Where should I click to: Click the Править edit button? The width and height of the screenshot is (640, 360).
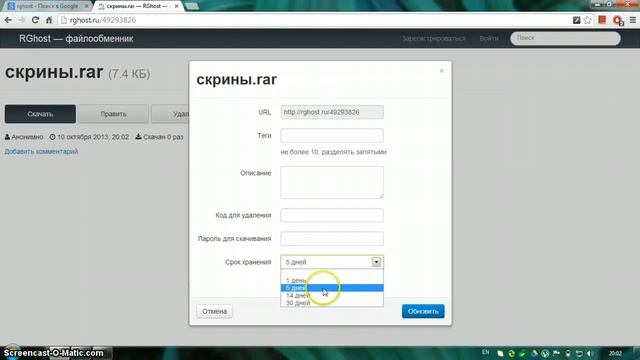coord(113,114)
